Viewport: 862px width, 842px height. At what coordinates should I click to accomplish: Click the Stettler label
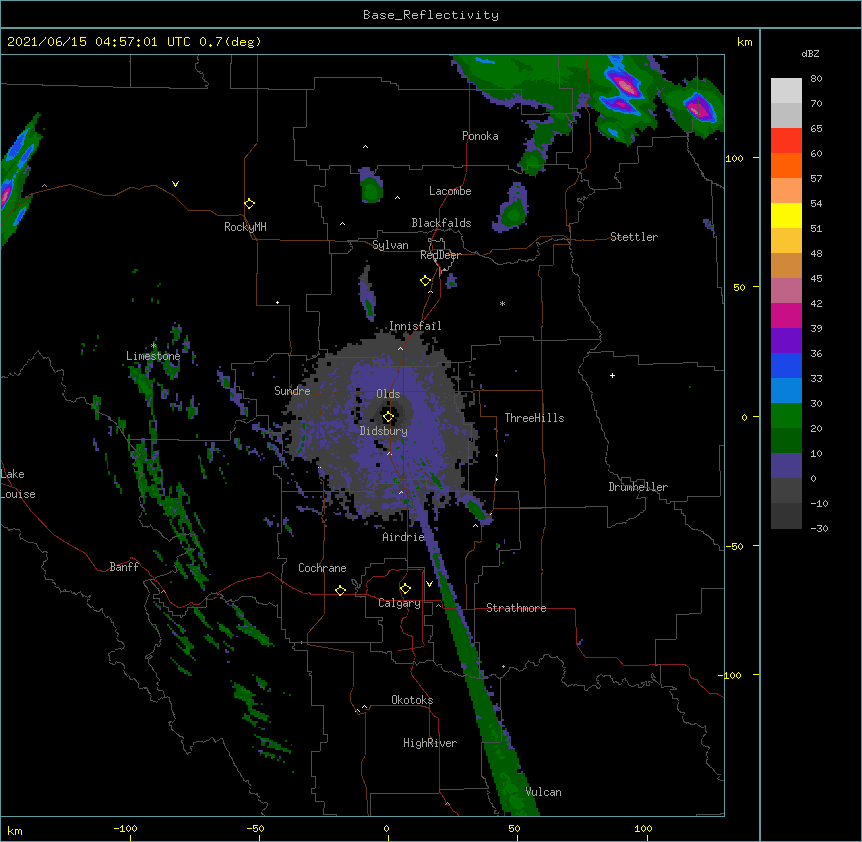634,237
